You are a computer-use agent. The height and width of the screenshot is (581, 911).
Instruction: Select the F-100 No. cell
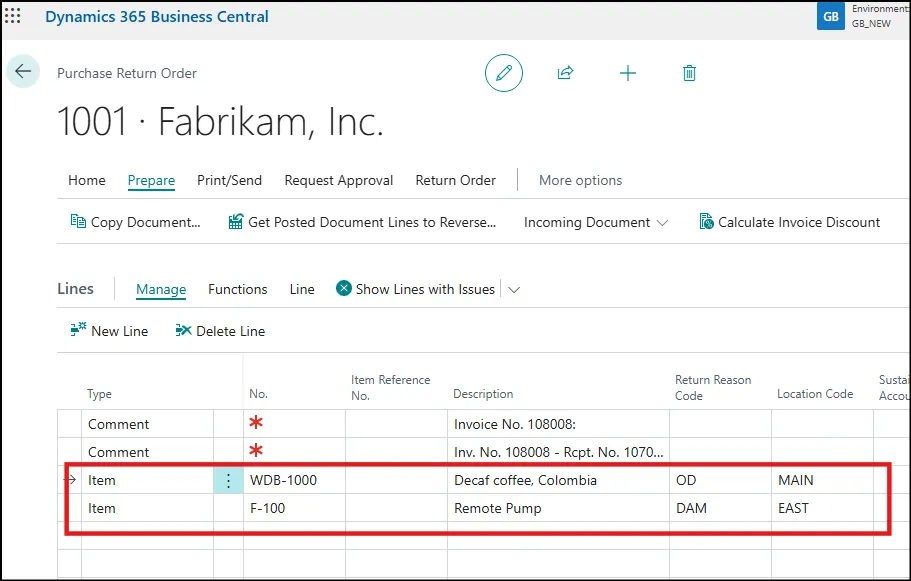click(294, 508)
